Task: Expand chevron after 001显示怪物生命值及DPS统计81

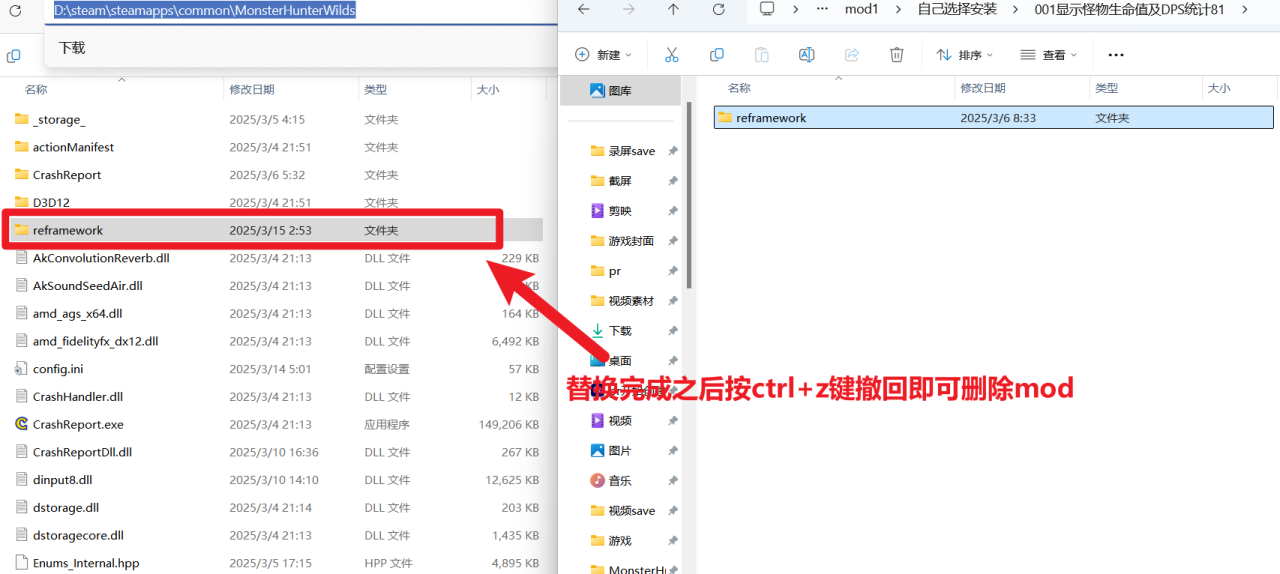Action: pos(1244,9)
